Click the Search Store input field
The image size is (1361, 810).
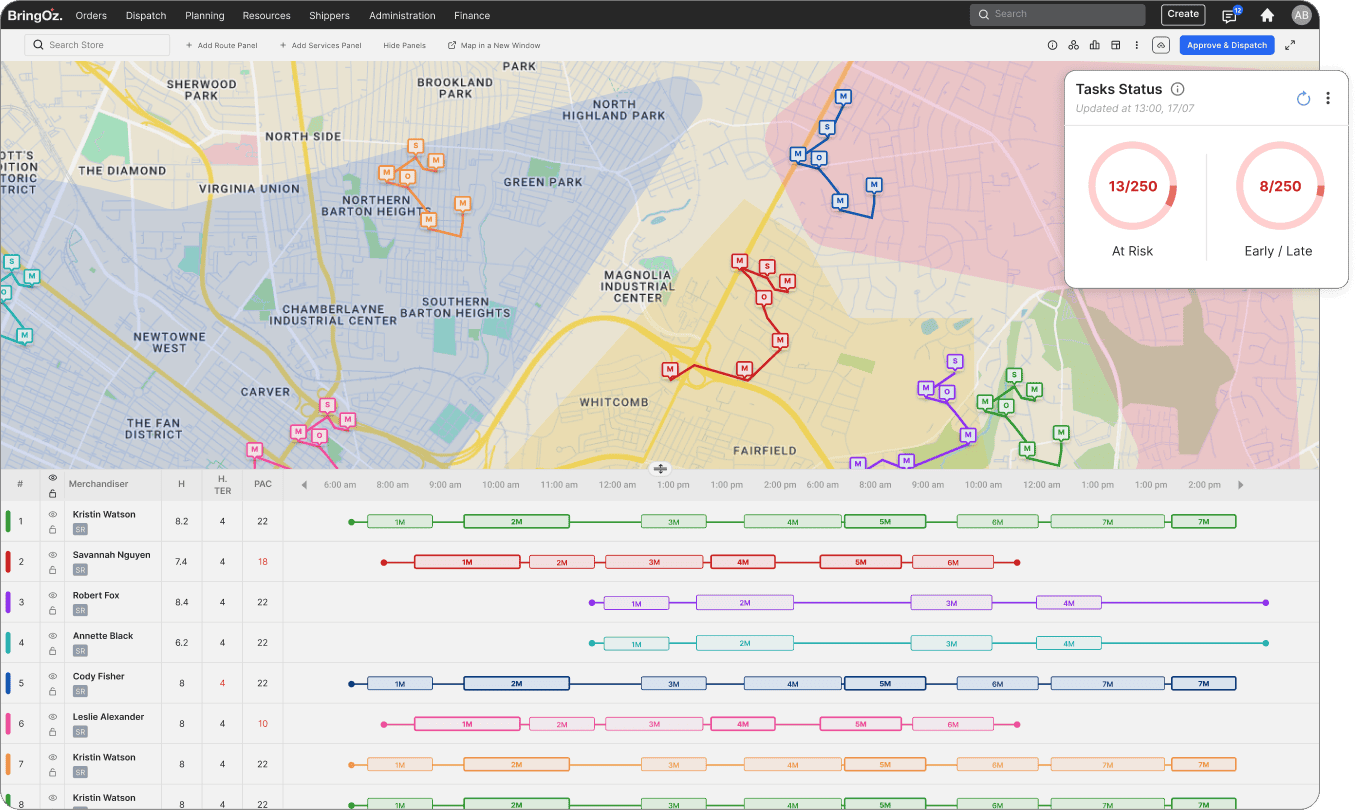click(x=97, y=45)
